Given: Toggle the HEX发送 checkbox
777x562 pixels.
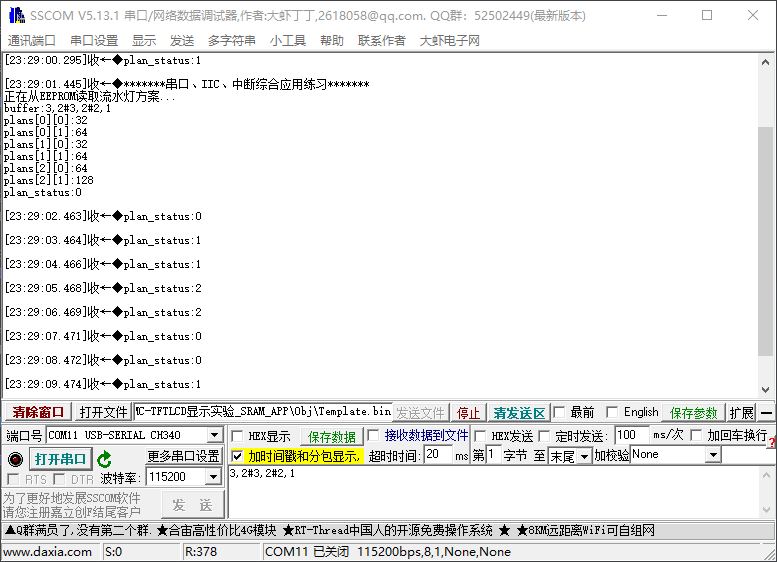Looking at the screenshot, I should pyautogui.click(x=480, y=436).
